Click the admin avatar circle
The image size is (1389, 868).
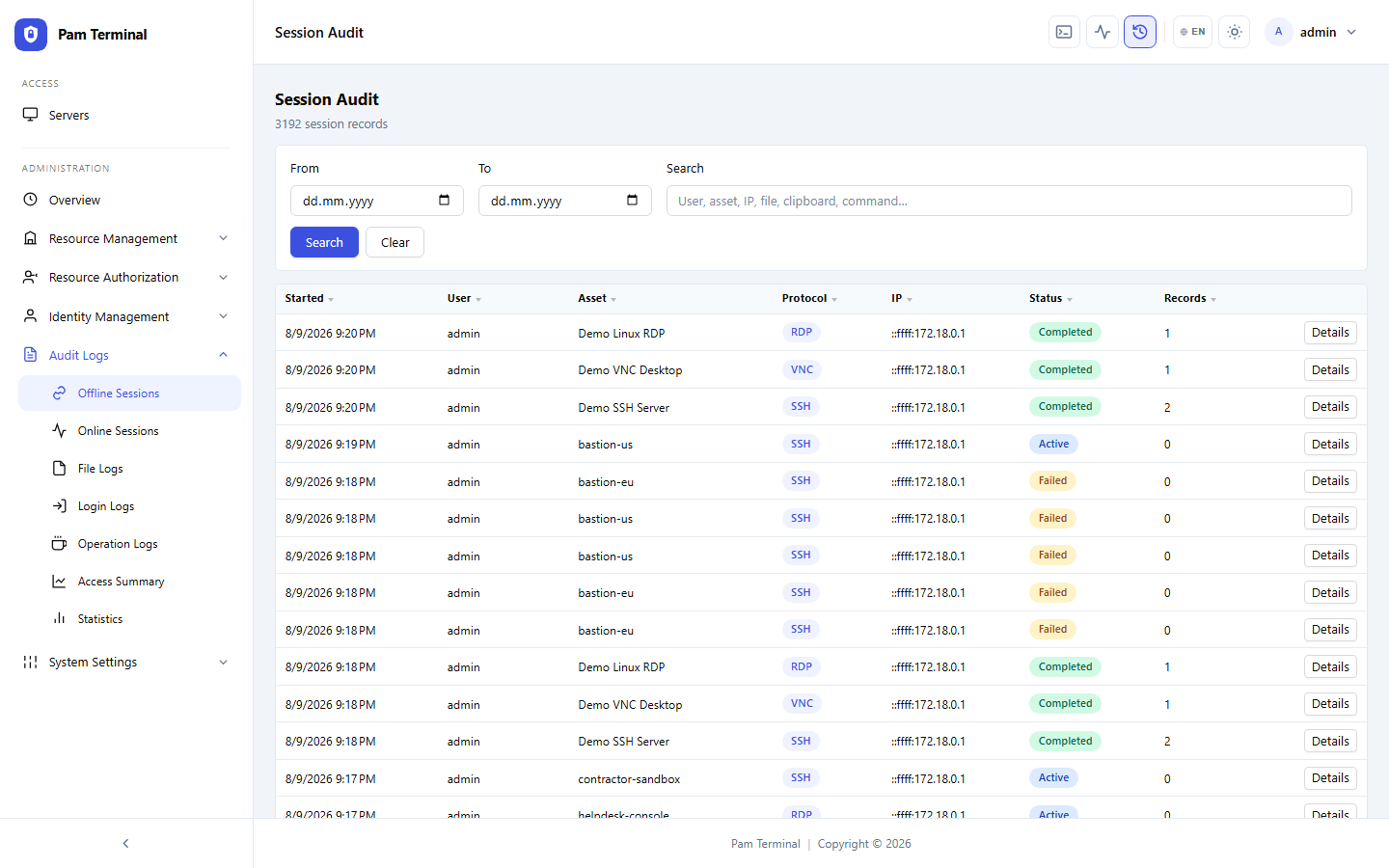1279,32
